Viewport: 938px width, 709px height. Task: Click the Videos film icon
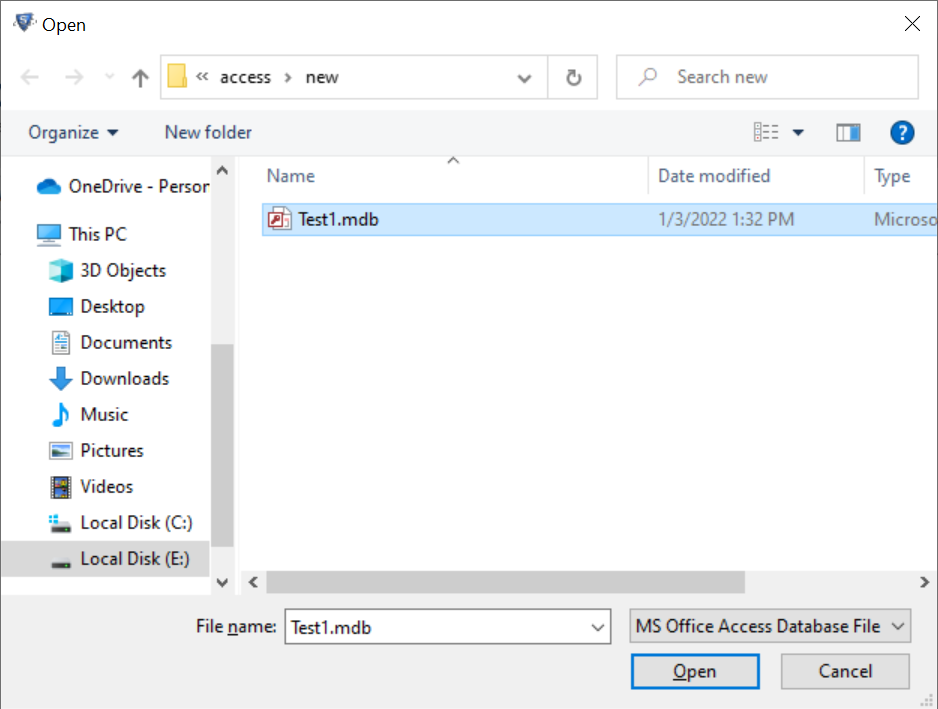pyautogui.click(x=60, y=487)
